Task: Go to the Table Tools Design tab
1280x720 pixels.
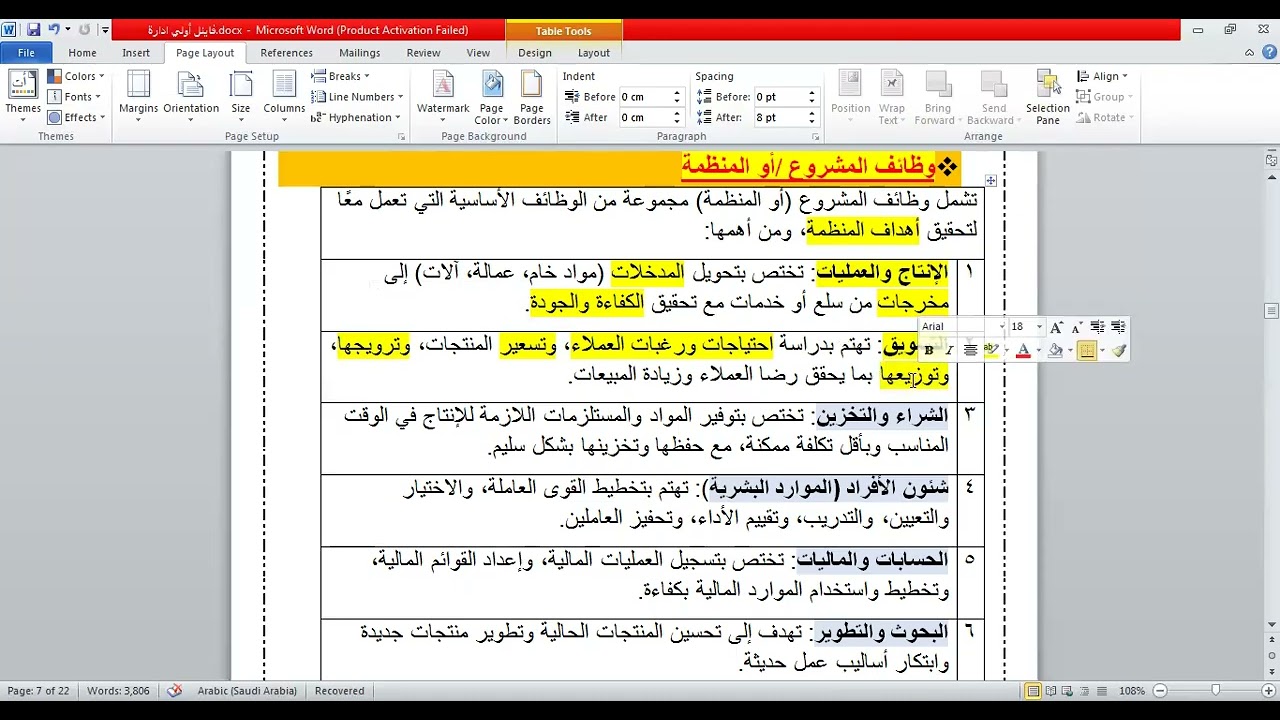Action: (535, 53)
